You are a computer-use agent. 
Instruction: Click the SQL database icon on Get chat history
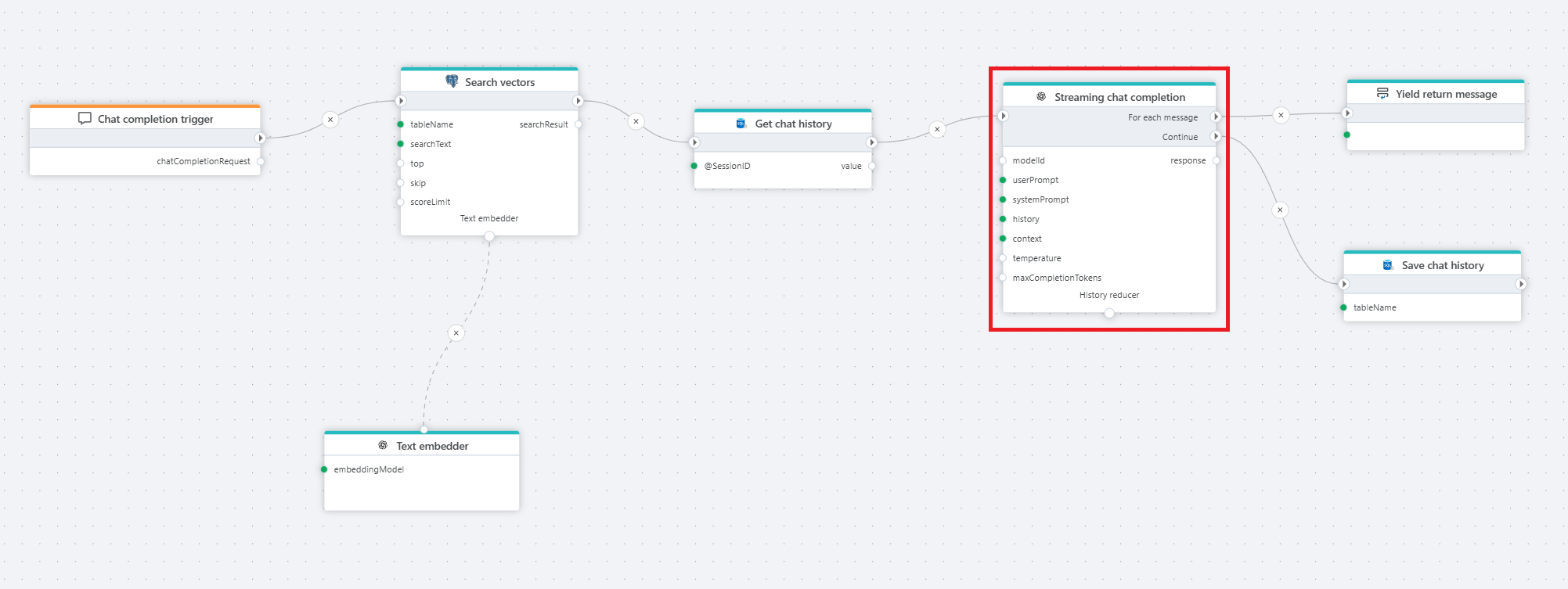(741, 124)
